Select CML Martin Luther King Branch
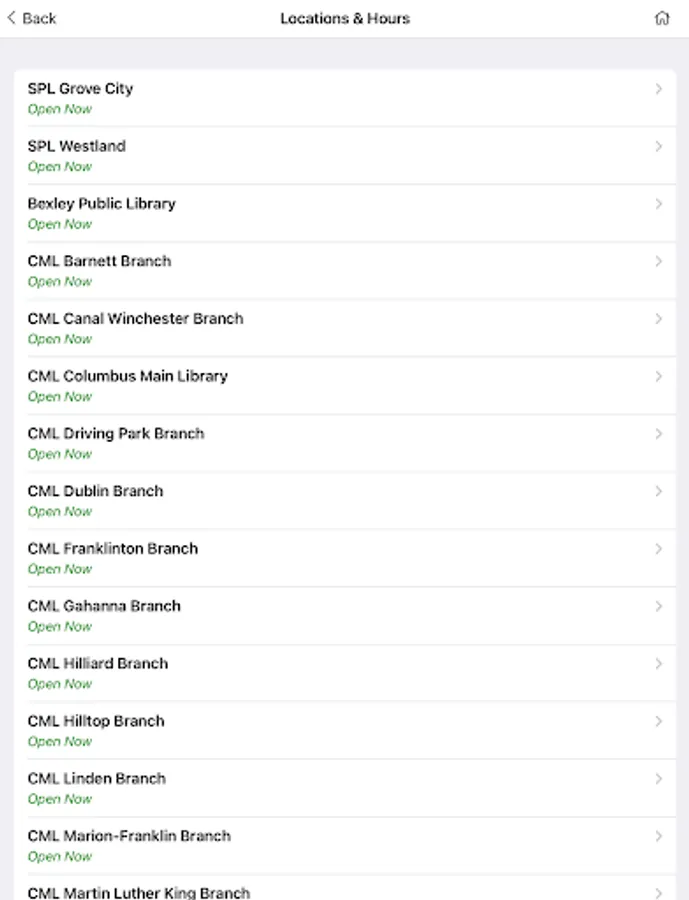Image resolution: width=689 pixels, height=900 pixels. 344,887
